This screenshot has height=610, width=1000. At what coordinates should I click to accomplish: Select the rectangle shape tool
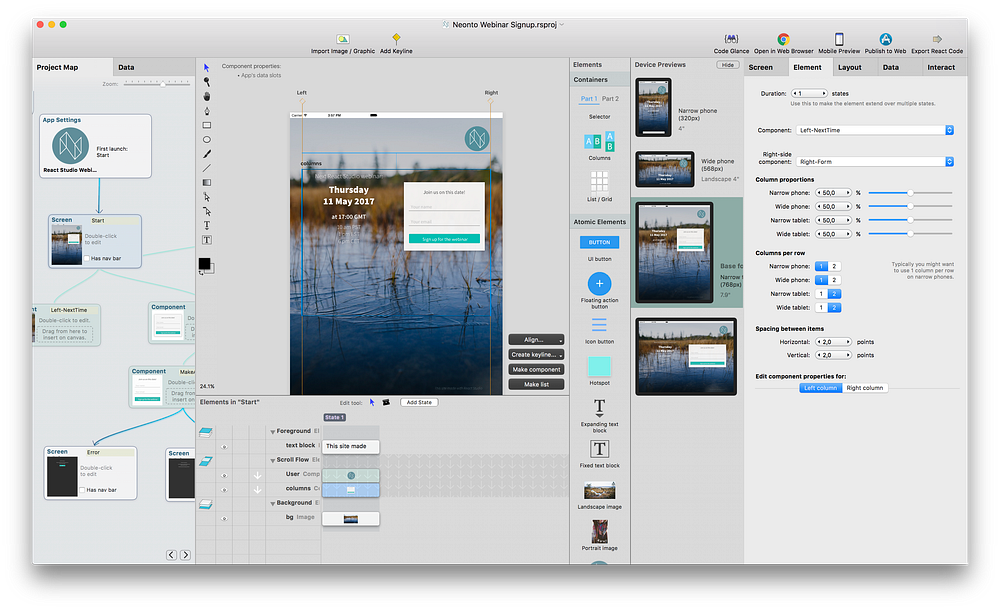207,125
